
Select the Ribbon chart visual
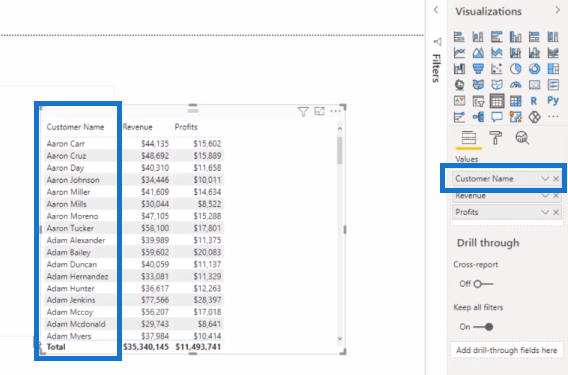tap(553, 53)
